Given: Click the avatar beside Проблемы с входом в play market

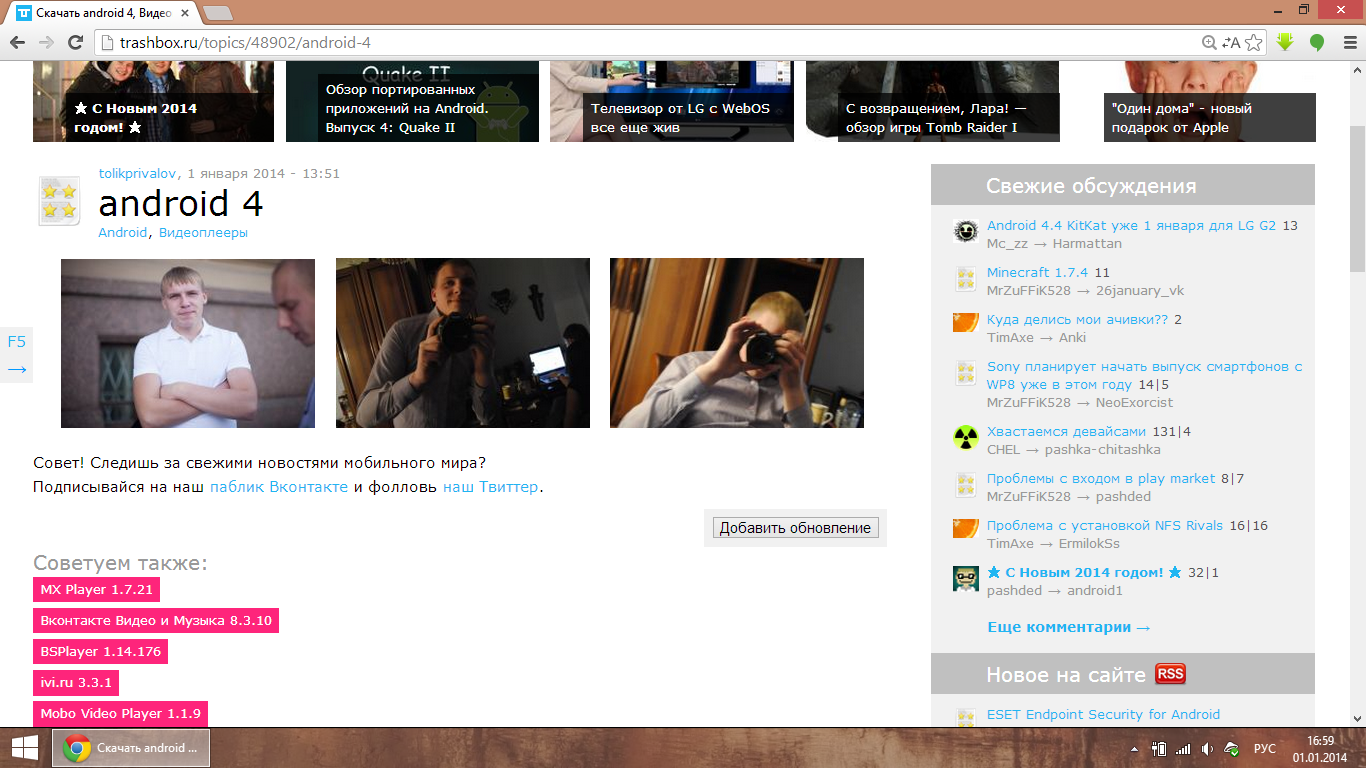Looking at the screenshot, I should pyautogui.click(x=965, y=485).
